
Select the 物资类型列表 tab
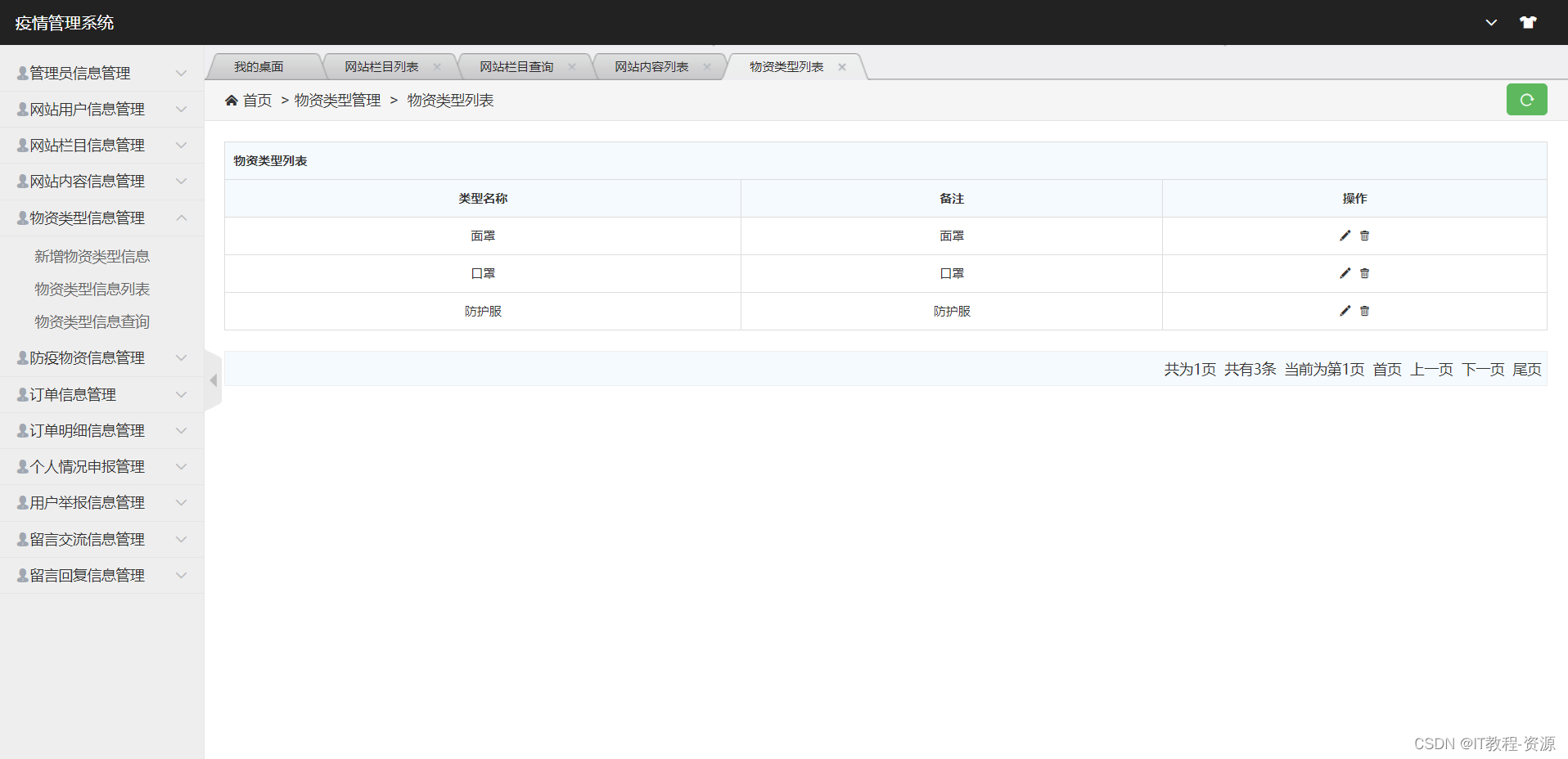(786, 67)
